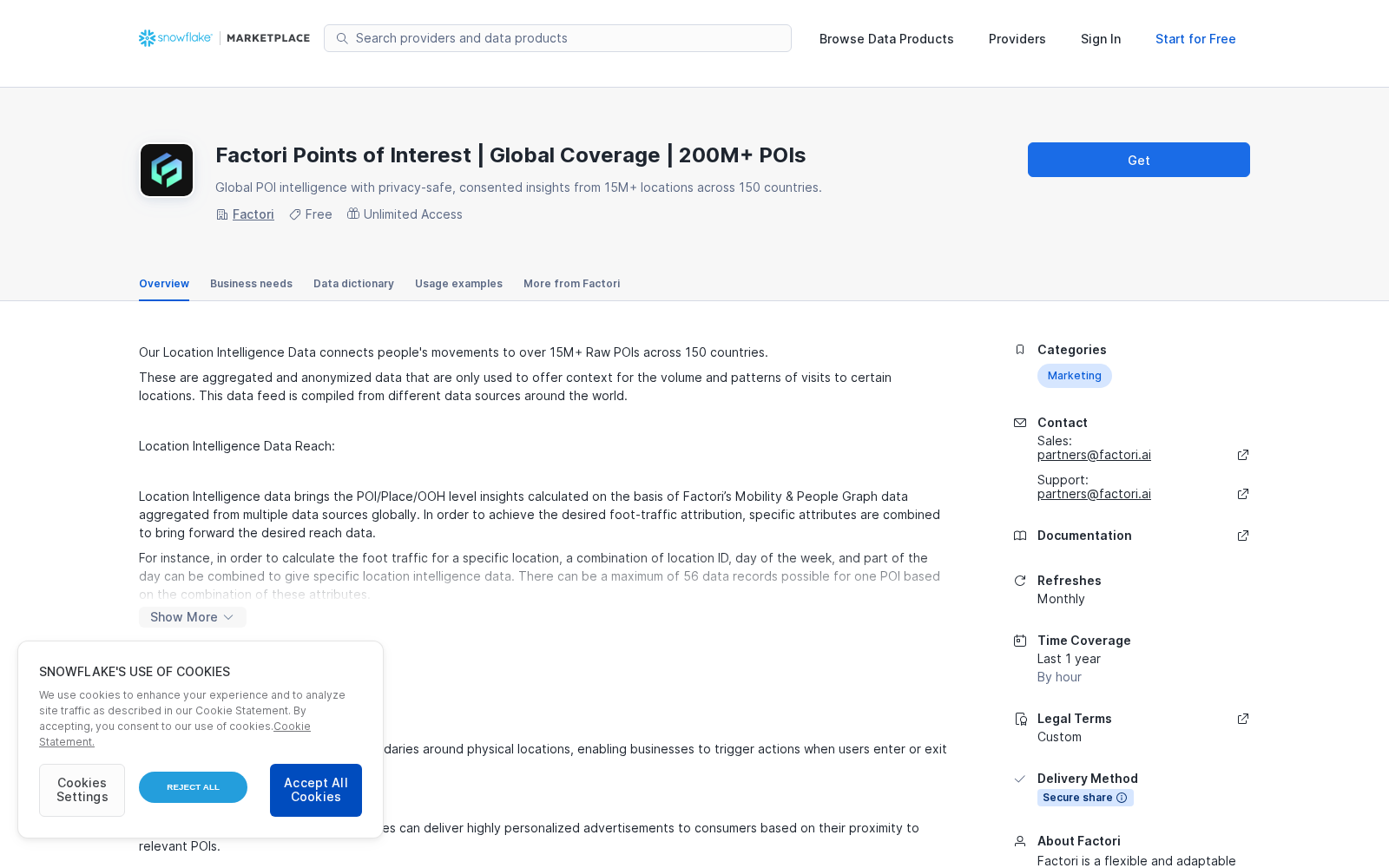Open Browse Data Products menu
The height and width of the screenshot is (868, 1389).
click(x=886, y=39)
